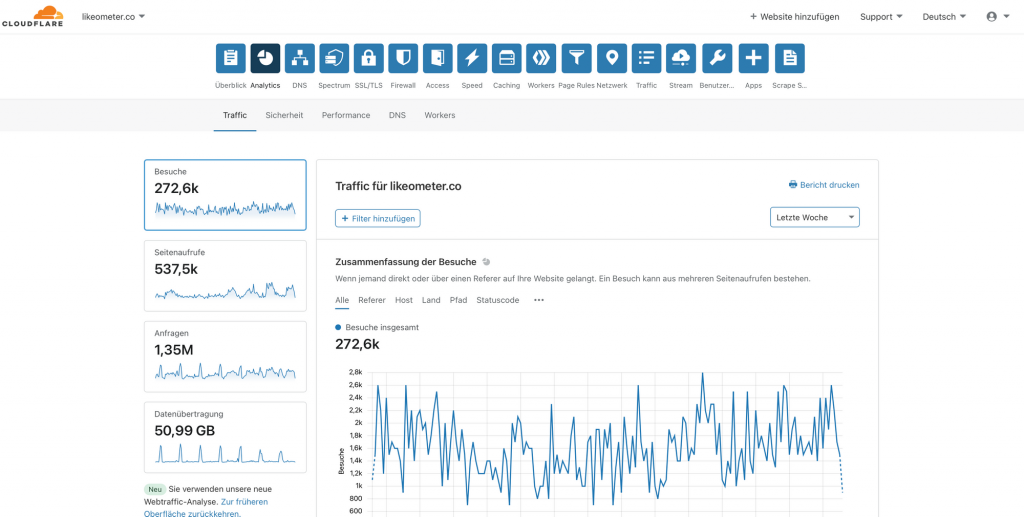Screen dimensions: 1024x517
Task: Expand the Support dropdown menu
Action: coord(881,17)
